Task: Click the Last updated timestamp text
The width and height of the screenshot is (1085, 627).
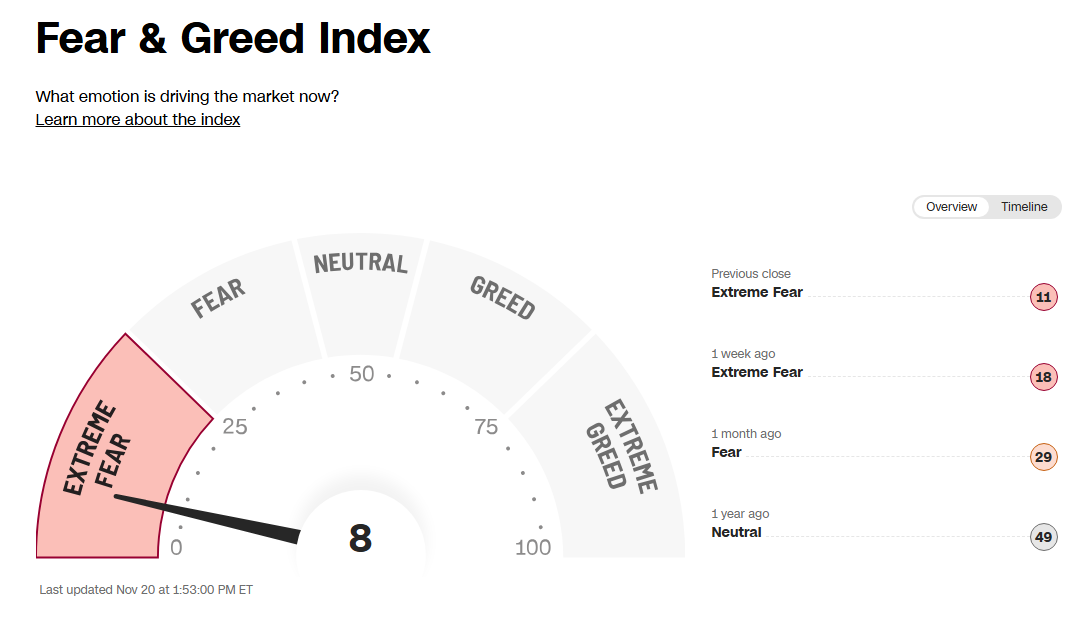Action: tap(146, 590)
